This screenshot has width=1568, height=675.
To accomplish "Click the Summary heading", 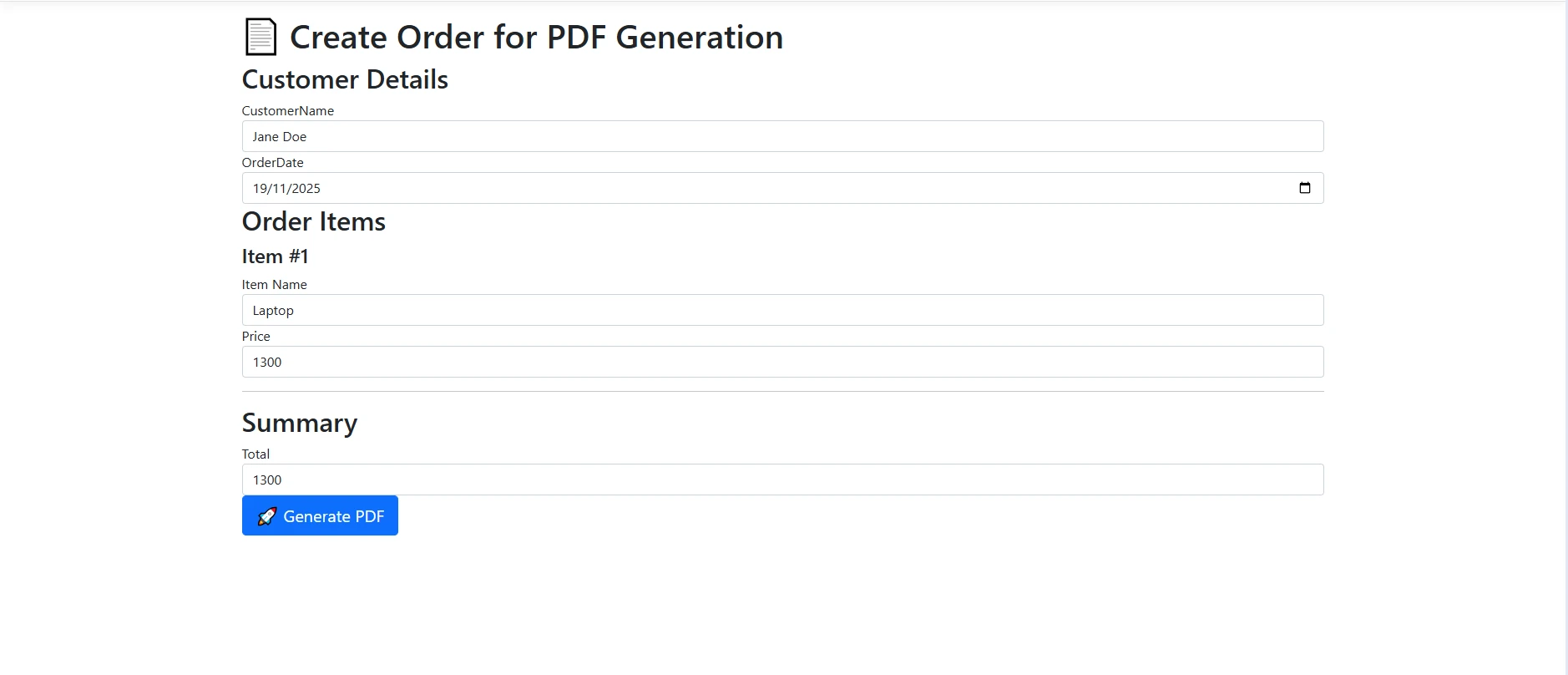I will pos(299,423).
